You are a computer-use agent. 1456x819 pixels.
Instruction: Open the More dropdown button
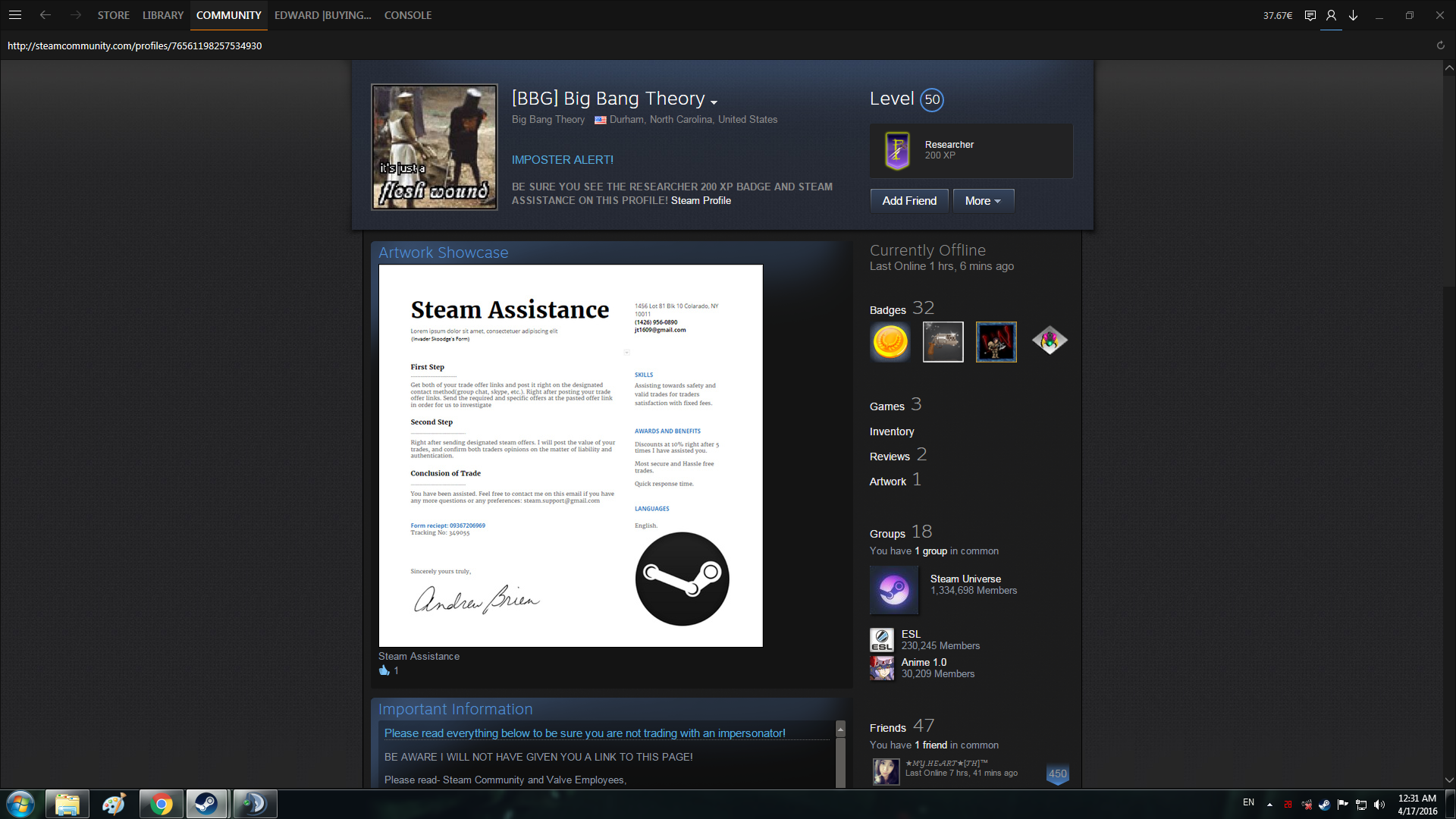(x=983, y=201)
